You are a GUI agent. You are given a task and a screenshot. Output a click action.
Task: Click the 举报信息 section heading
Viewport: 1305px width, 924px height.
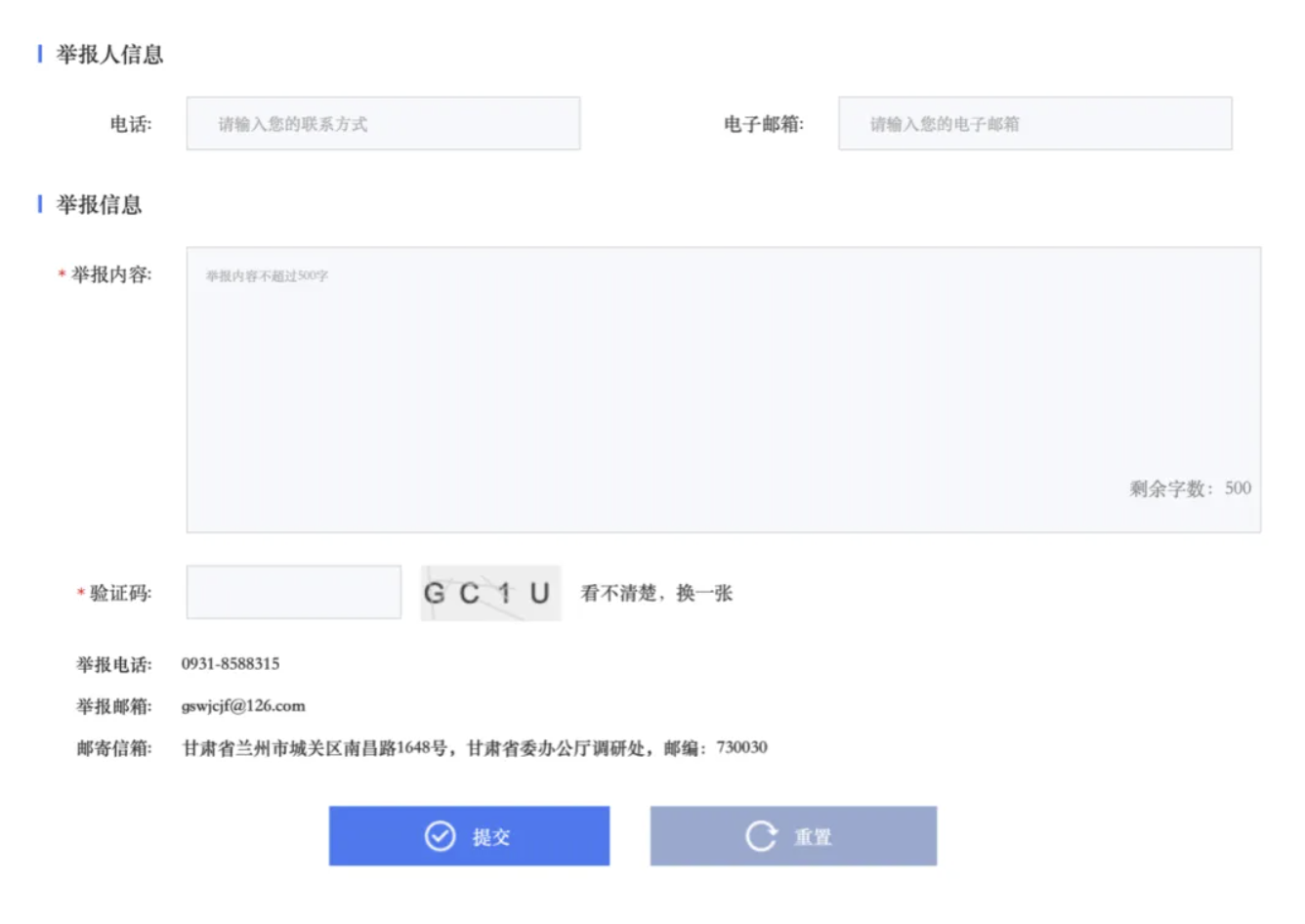99,205
